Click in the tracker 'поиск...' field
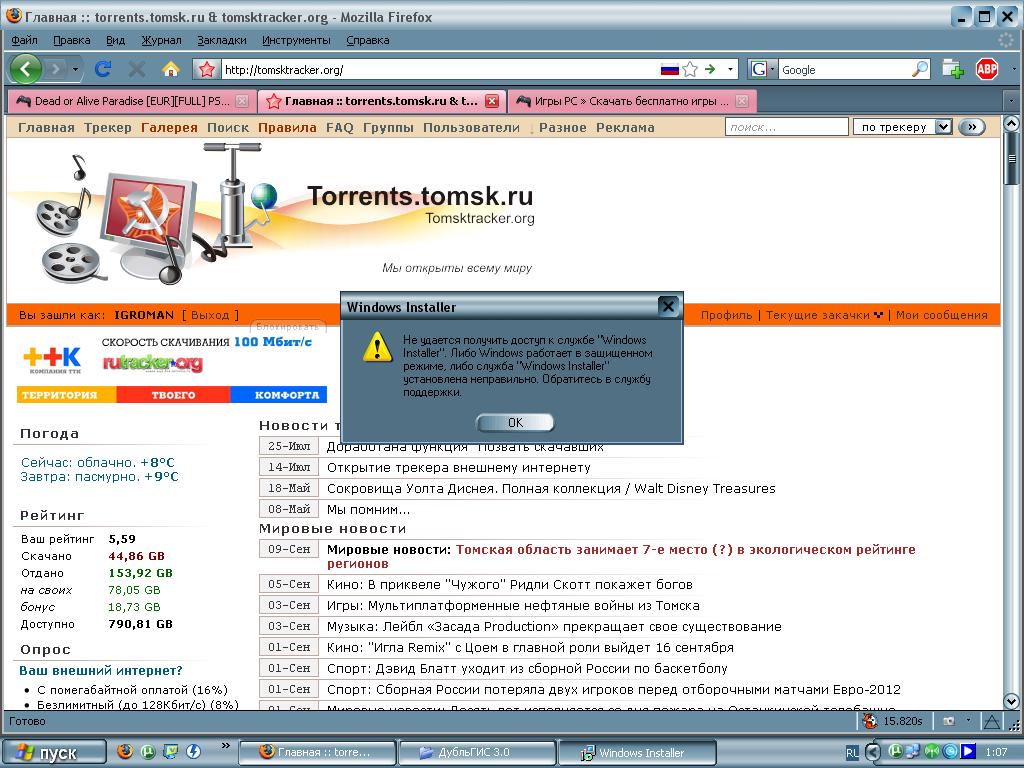This screenshot has height=768, width=1024. point(786,127)
